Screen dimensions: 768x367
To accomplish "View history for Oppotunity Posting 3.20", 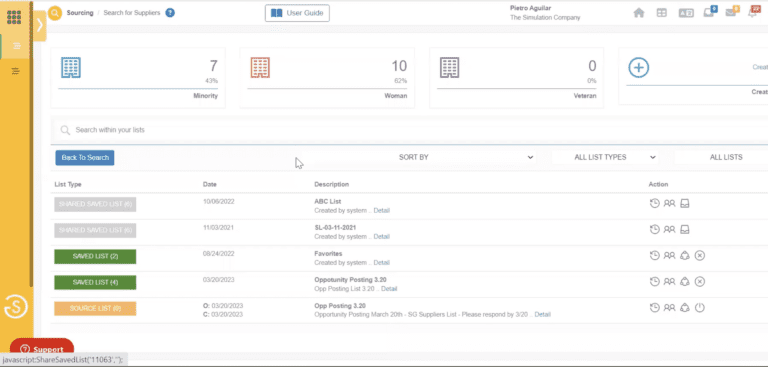I will (x=654, y=281).
